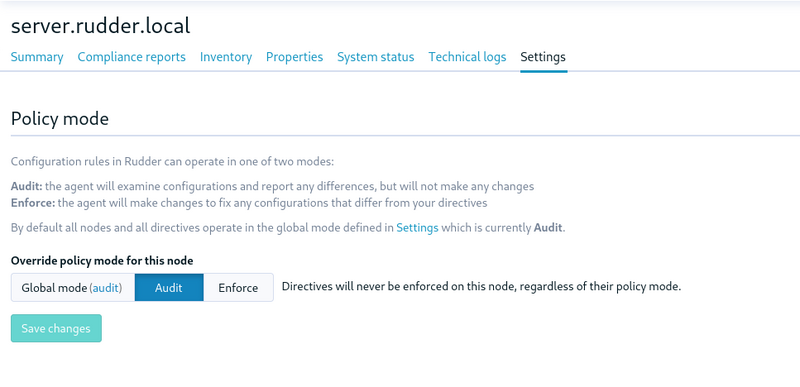This screenshot has height=387, width=800.
Task: Follow the Settings link in description
Action: pos(417,228)
